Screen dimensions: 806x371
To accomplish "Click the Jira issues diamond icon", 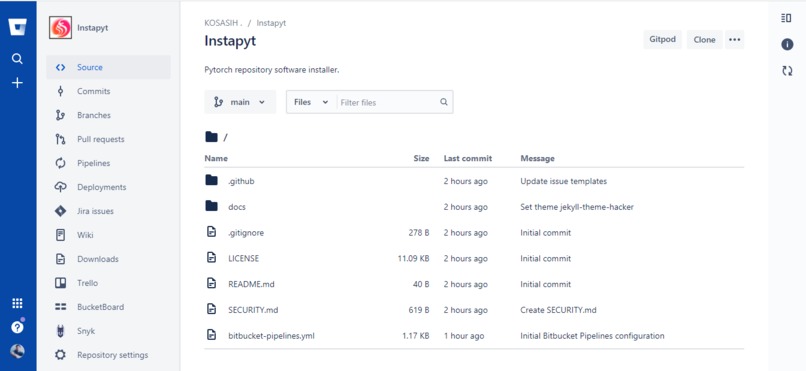I will pyautogui.click(x=61, y=211).
